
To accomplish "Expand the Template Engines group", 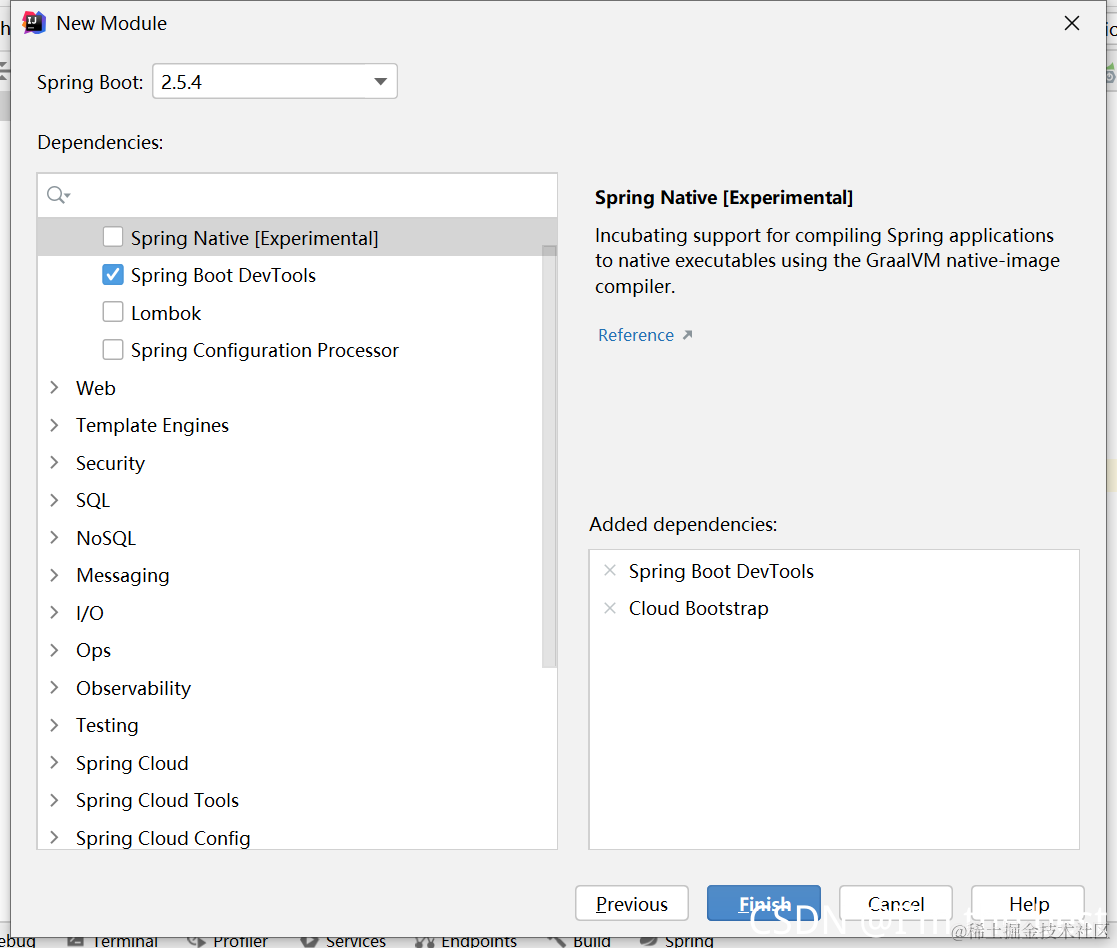I will coord(54,425).
